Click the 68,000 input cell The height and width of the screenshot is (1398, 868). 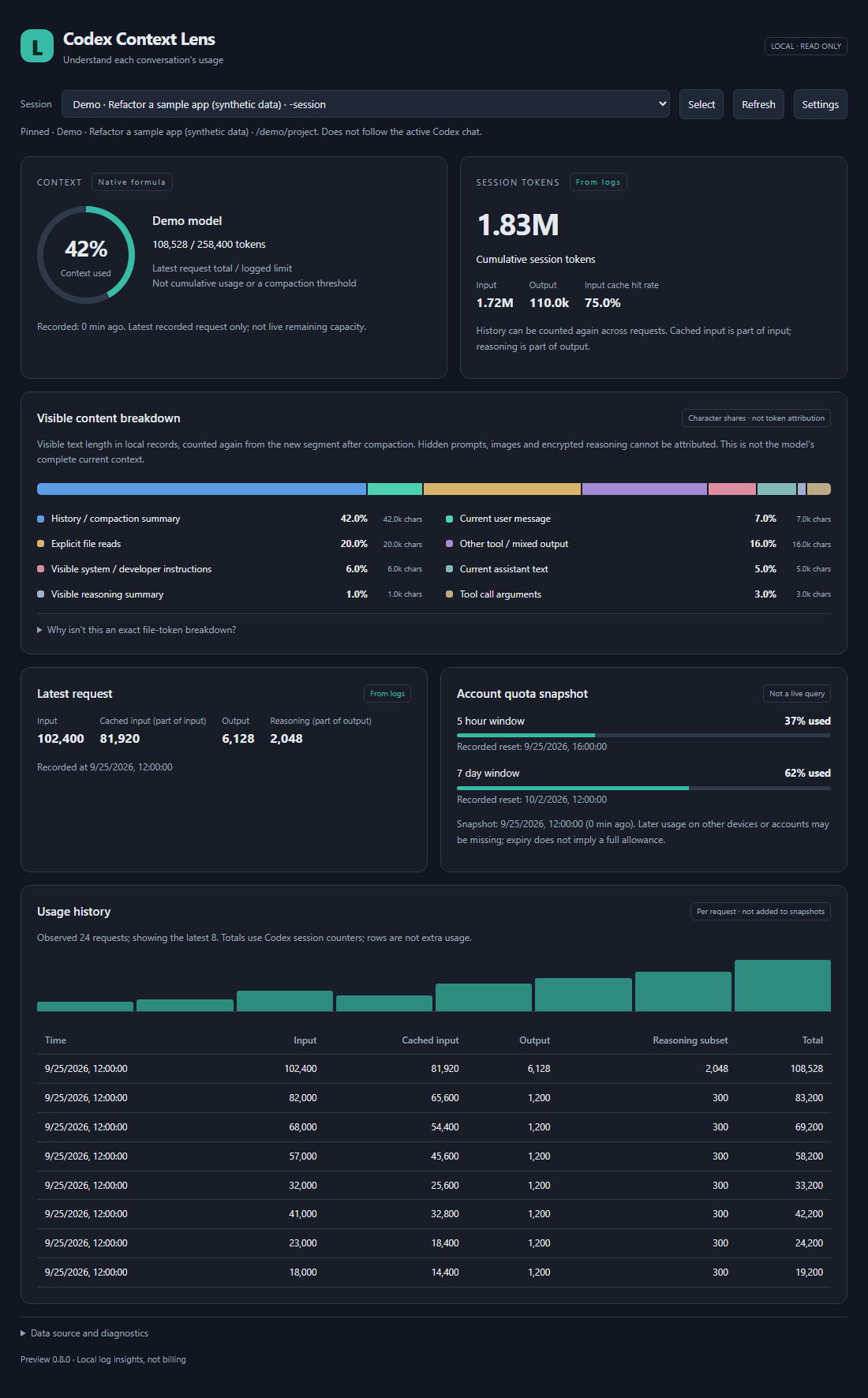point(303,1127)
